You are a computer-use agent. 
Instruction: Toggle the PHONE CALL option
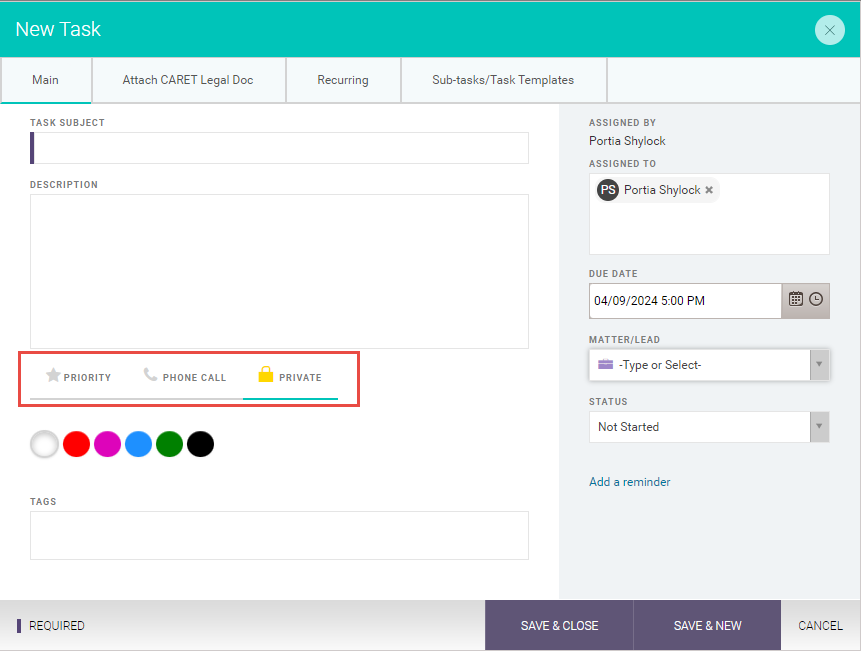click(184, 377)
